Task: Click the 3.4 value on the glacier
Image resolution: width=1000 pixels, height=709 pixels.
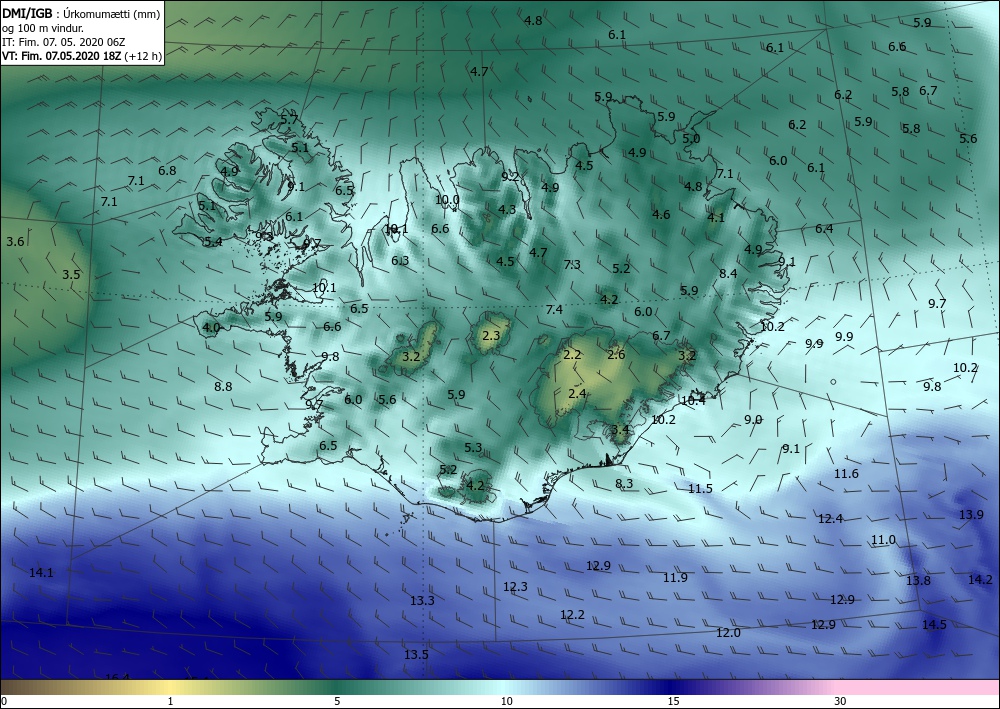Action: pyautogui.click(x=620, y=430)
